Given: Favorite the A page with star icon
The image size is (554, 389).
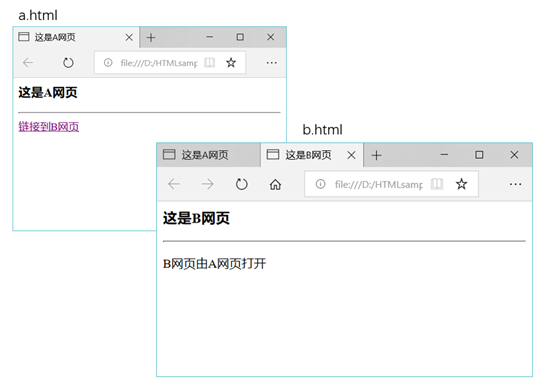Looking at the screenshot, I should click(x=231, y=63).
